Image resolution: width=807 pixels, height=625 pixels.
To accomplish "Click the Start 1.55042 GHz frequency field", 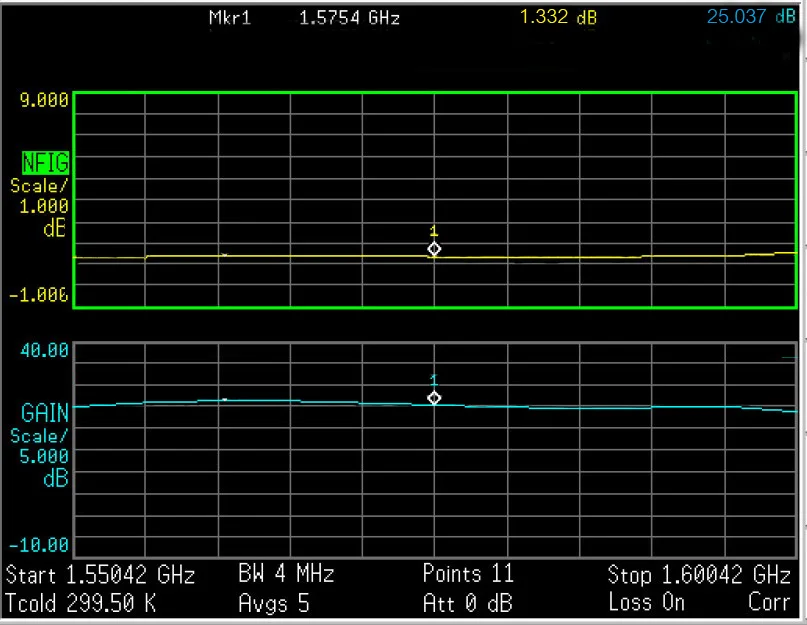I will pyautogui.click(x=101, y=576).
